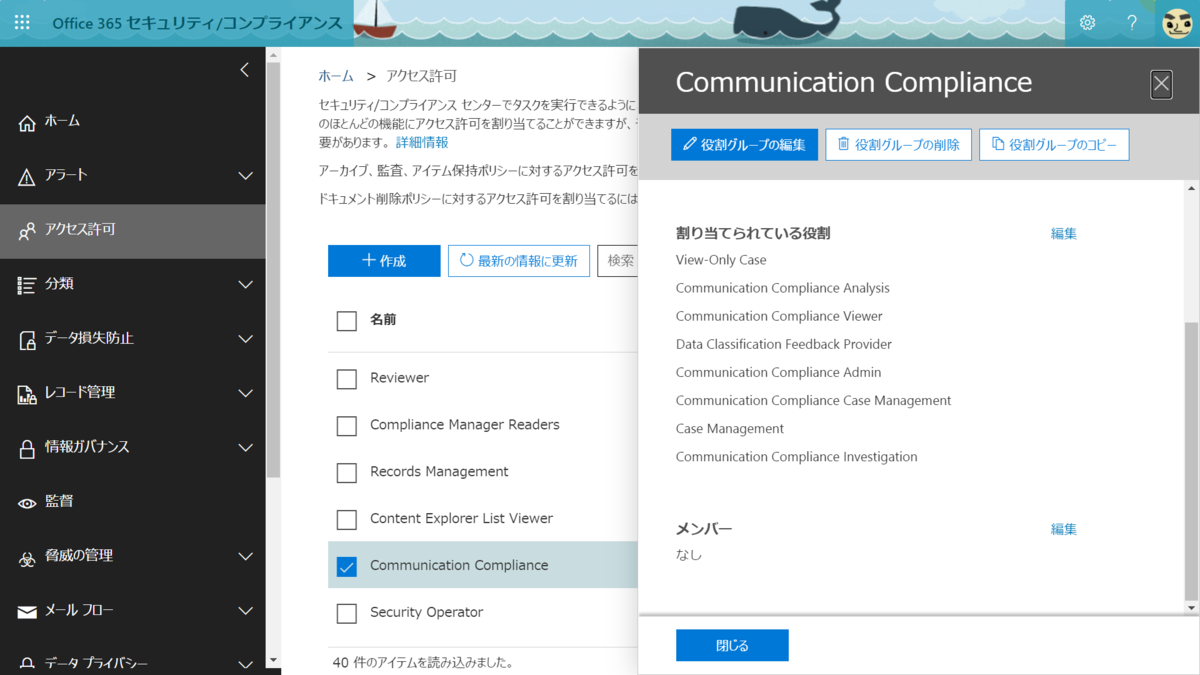Viewport: 1200px width, 675px height.
Task: Open the app launcher waffle icon
Action: pos(22,22)
